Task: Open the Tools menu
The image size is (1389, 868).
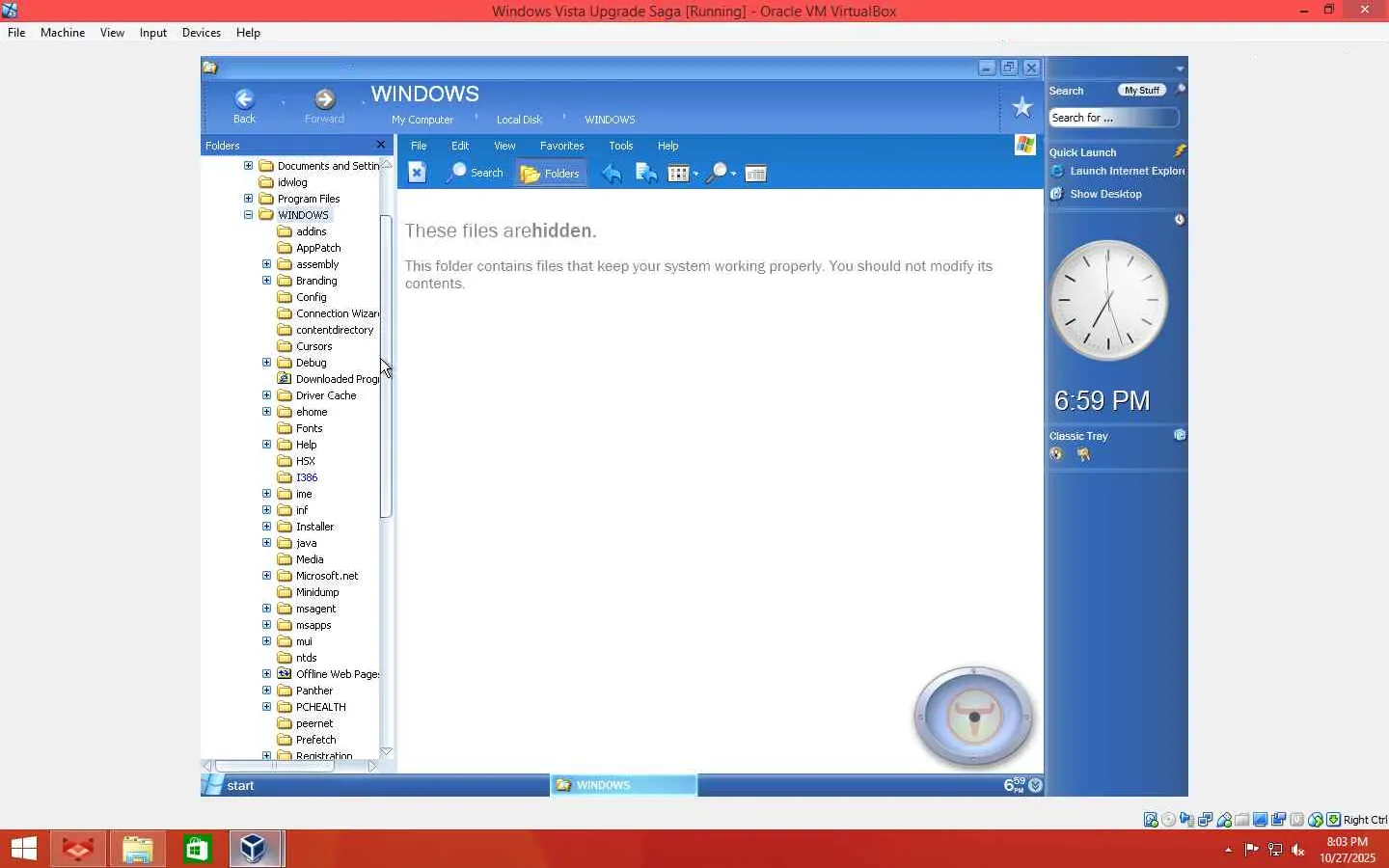Action: click(x=621, y=146)
